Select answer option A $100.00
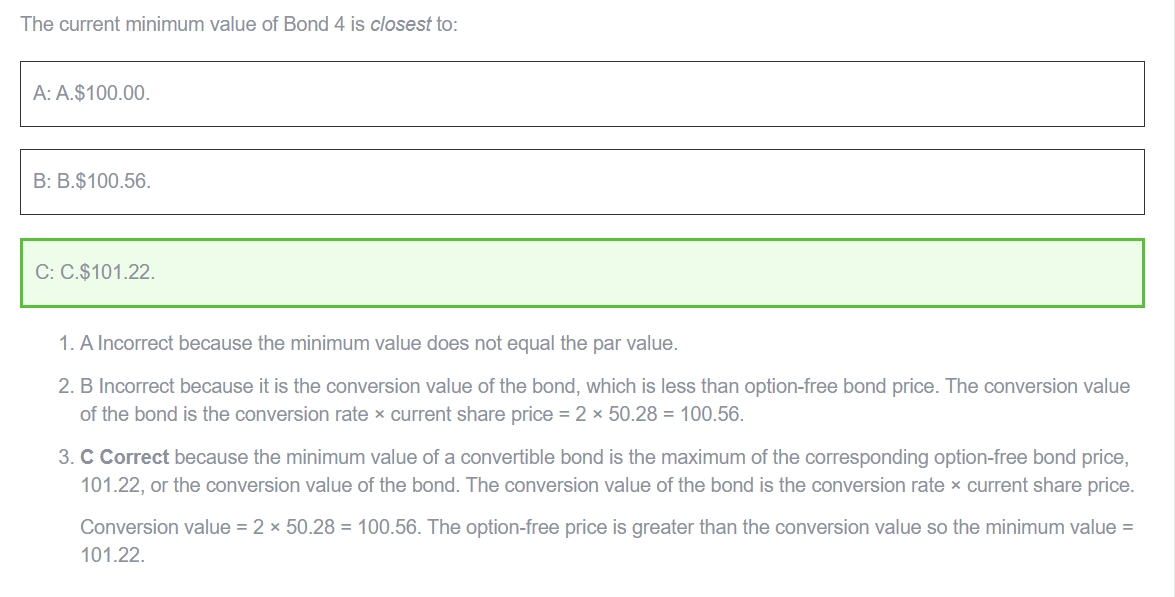 (582, 94)
